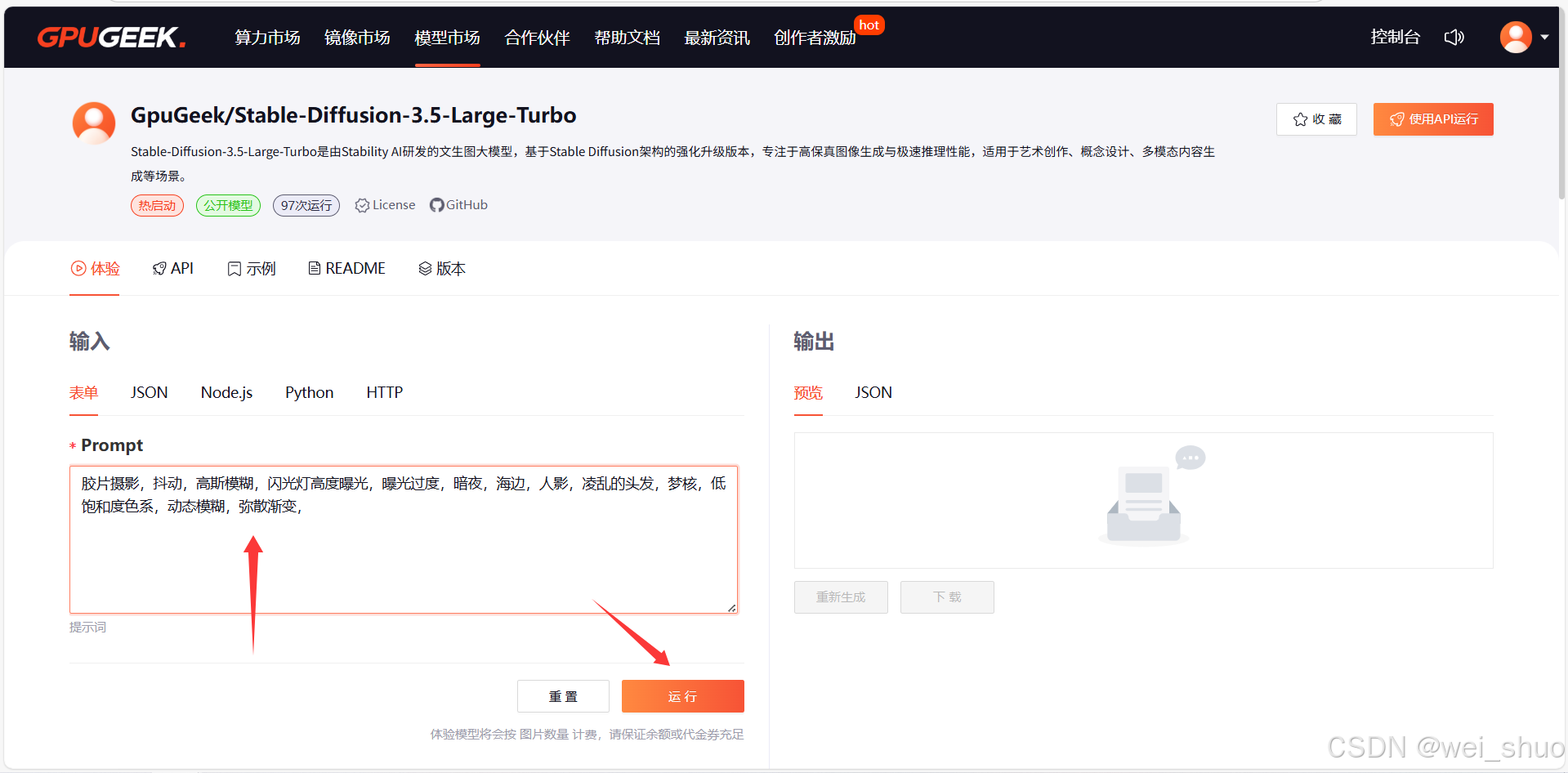Click the 运行 run button
The image size is (1568, 773).
(x=683, y=696)
